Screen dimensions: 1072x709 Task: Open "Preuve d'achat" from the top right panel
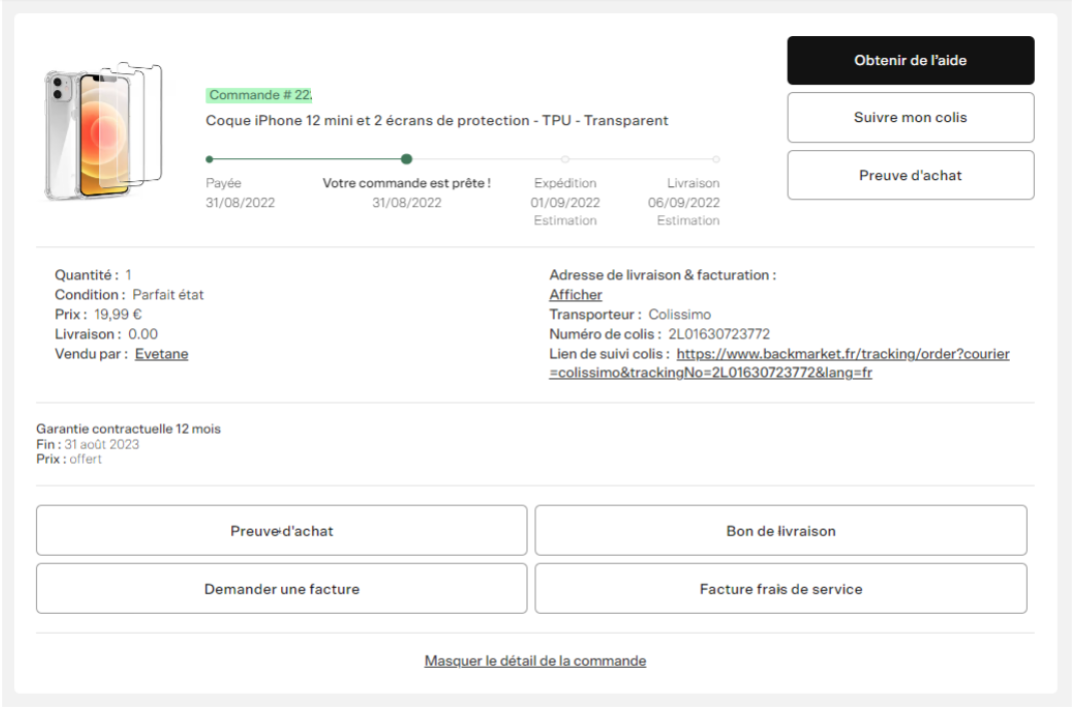pos(910,175)
